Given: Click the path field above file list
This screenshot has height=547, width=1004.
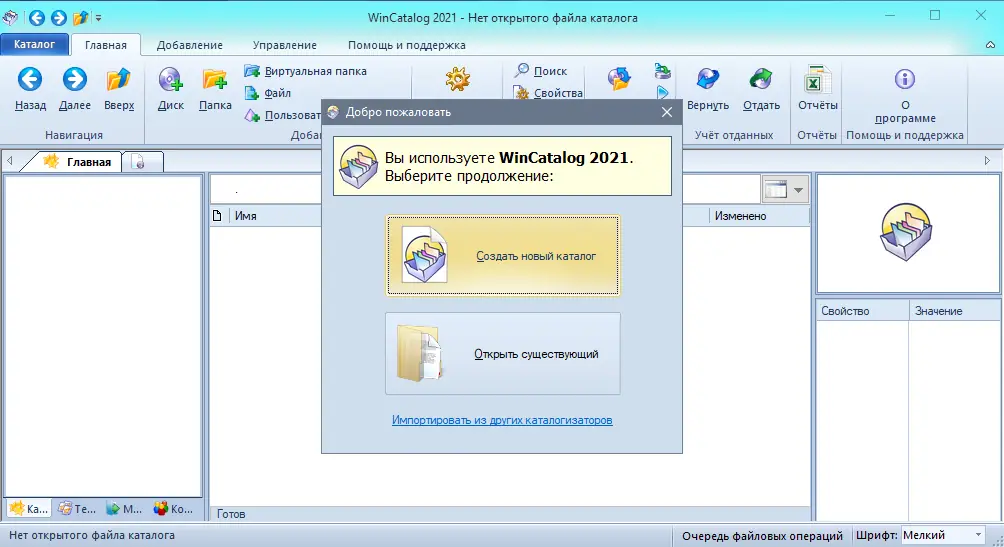Looking at the screenshot, I should [487, 190].
